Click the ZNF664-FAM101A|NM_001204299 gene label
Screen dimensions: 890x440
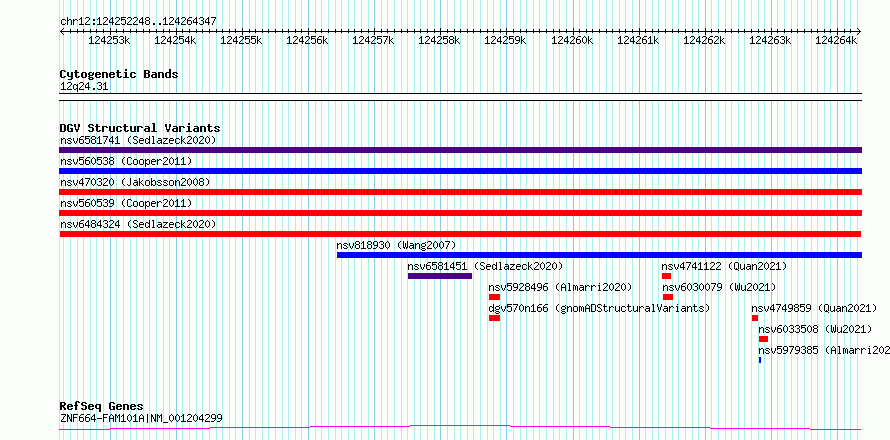click(141, 419)
